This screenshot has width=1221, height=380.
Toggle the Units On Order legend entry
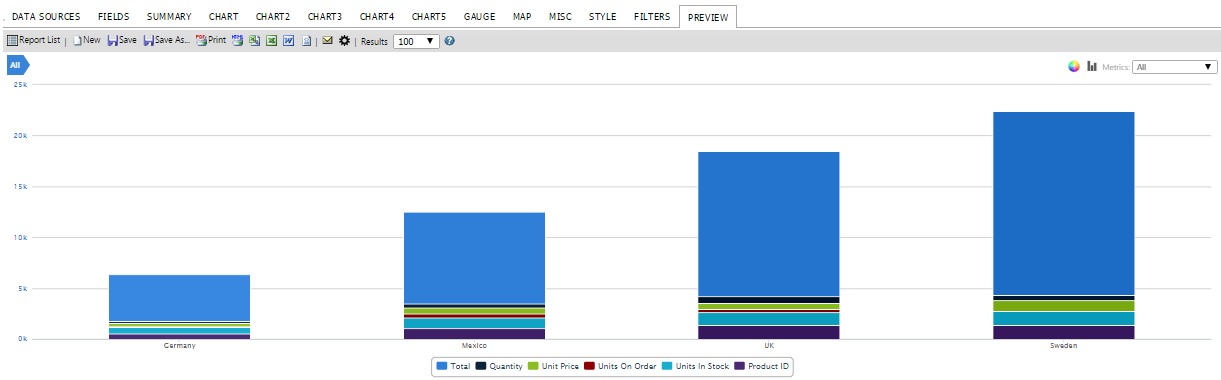[620, 367]
